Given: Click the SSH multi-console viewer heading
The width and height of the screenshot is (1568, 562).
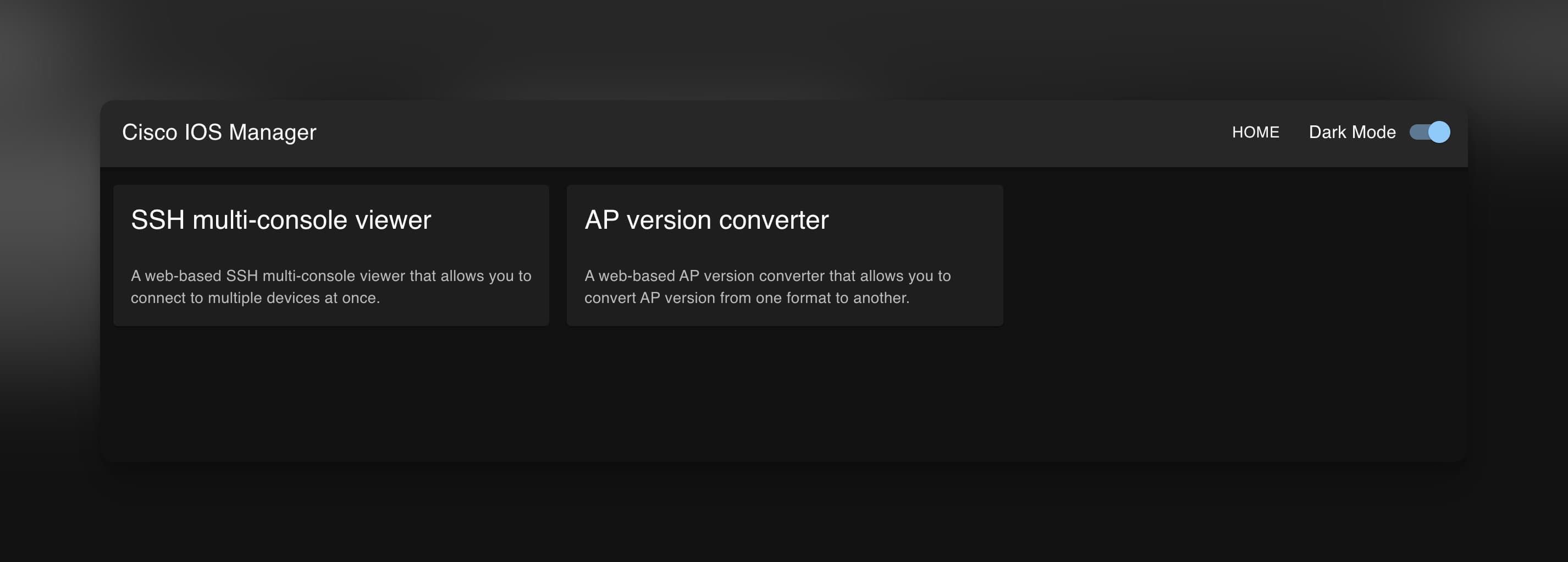Looking at the screenshot, I should 280,220.
